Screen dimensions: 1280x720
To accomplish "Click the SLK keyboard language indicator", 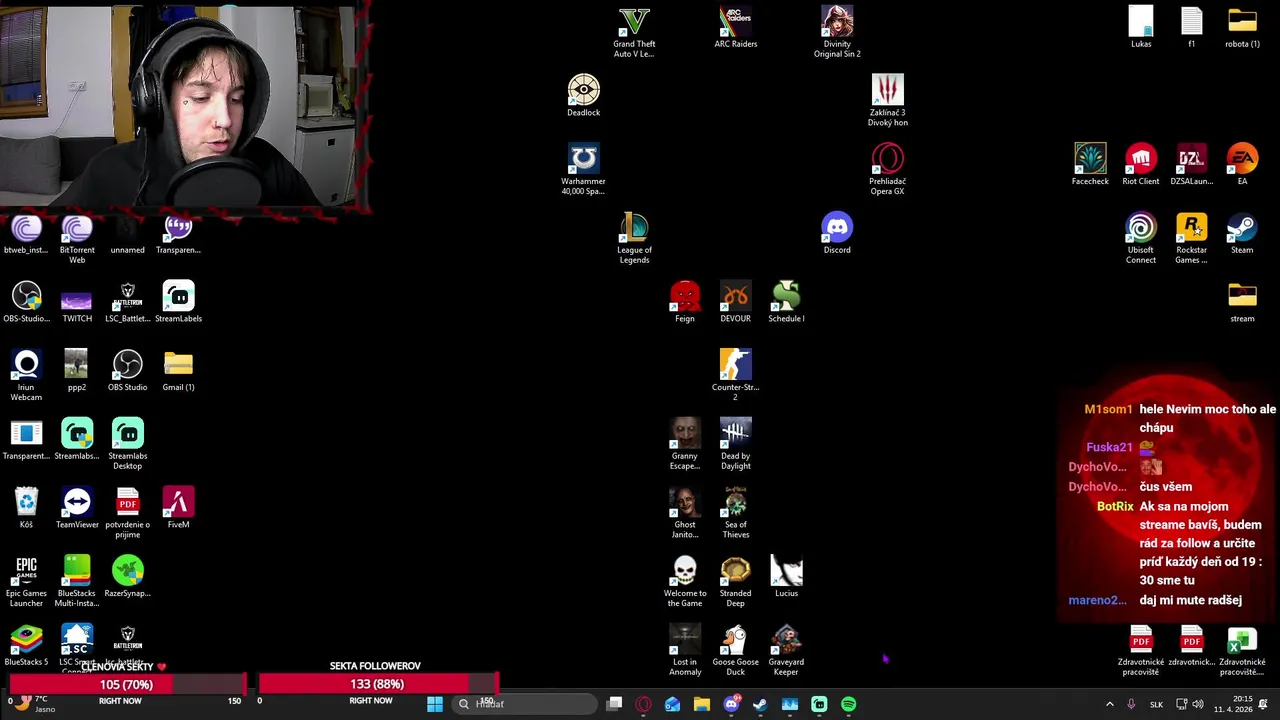I will click(x=1156, y=704).
